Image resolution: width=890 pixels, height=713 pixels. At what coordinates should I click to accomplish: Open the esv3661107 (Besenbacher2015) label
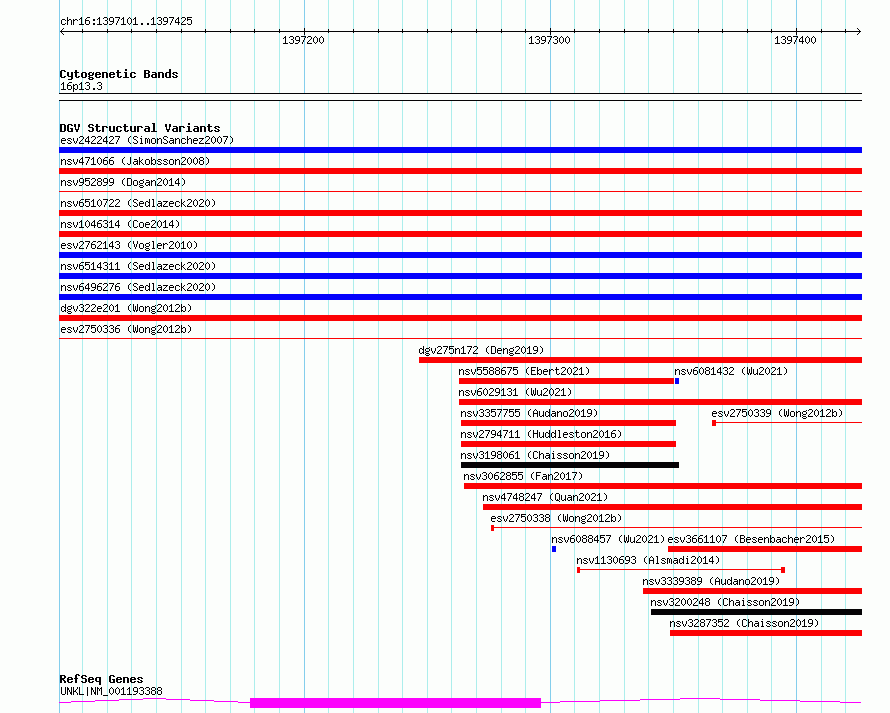coord(752,539)
